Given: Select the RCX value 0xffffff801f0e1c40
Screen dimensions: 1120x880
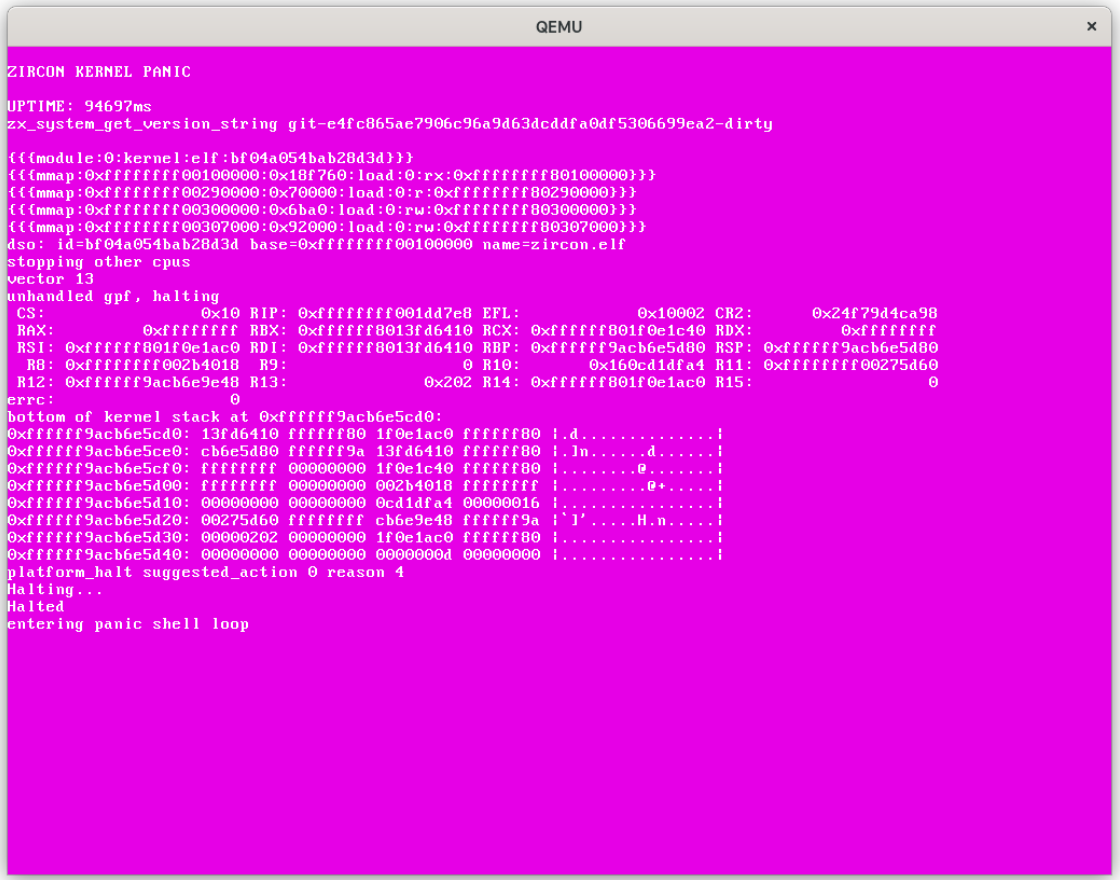Looking at the screenshot, I should coord(618,331).
